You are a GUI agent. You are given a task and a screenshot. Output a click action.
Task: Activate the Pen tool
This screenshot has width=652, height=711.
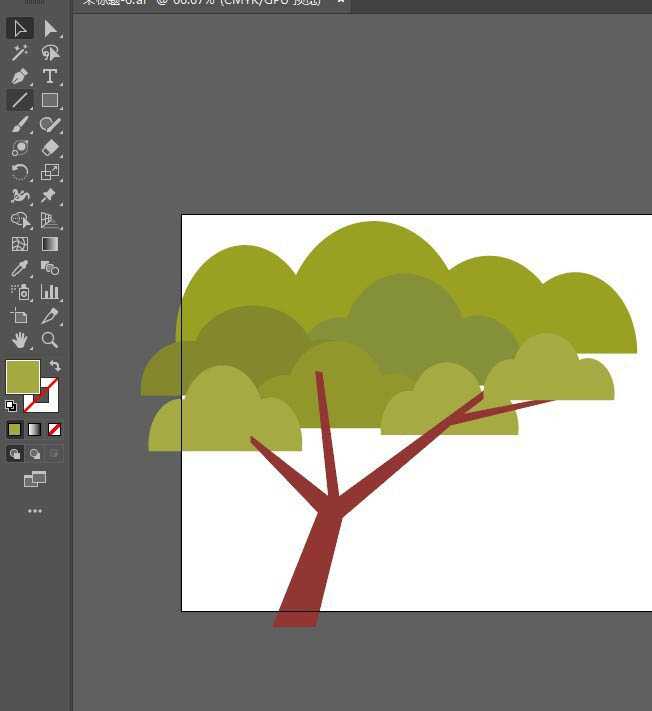pos(19,76)
